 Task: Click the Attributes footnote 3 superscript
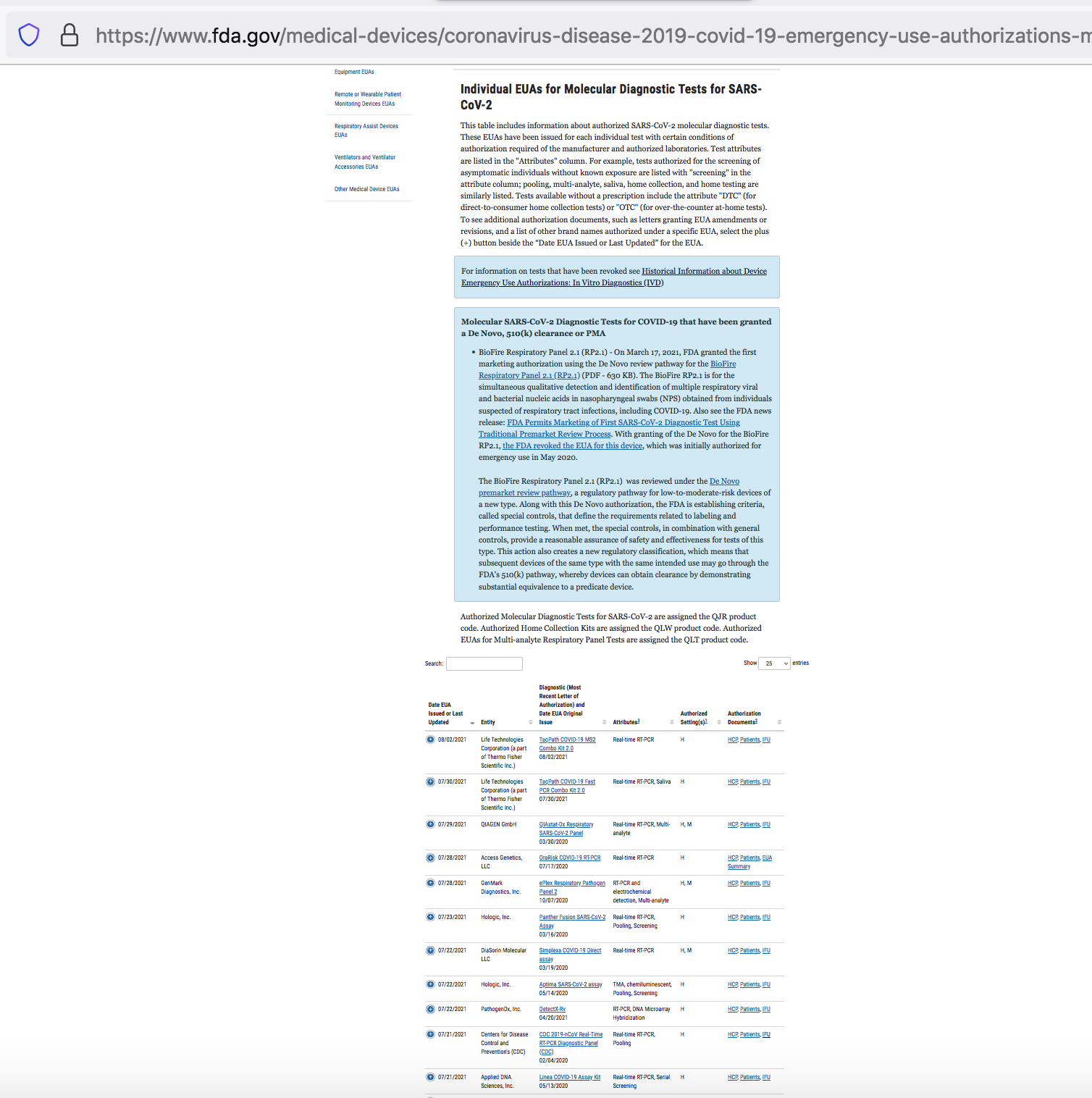click(x=639, y=721)
